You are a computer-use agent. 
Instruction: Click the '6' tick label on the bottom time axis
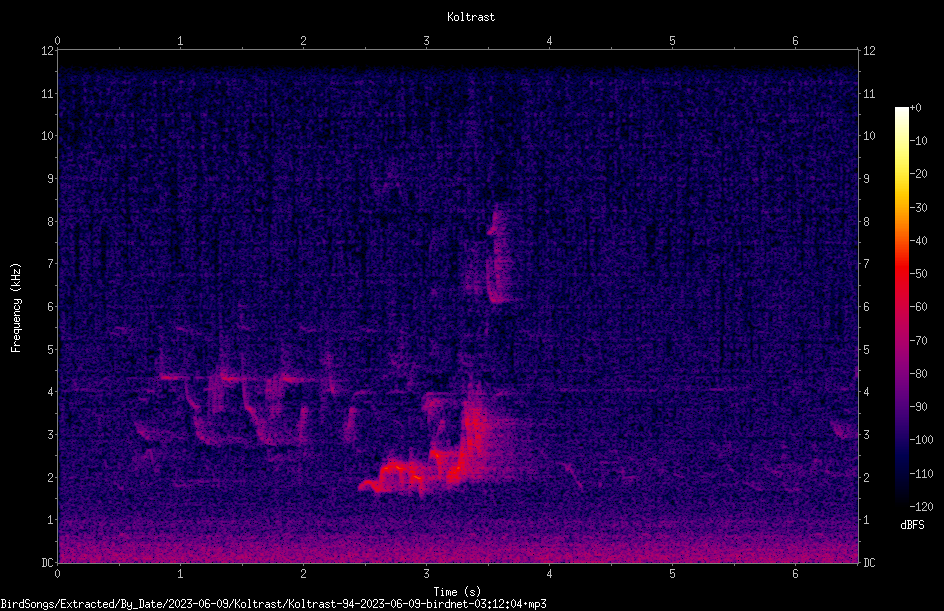click(x=795, y=574)
